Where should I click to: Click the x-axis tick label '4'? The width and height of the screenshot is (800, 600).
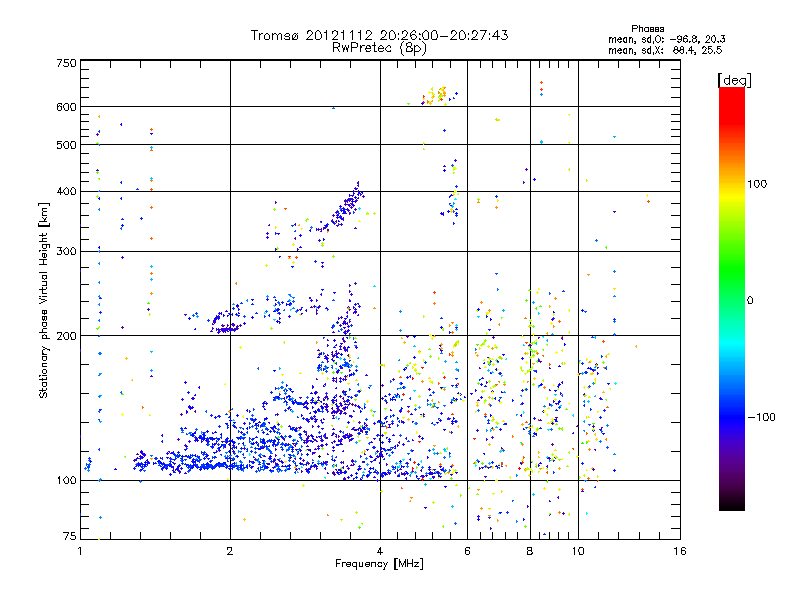(380, 551)
